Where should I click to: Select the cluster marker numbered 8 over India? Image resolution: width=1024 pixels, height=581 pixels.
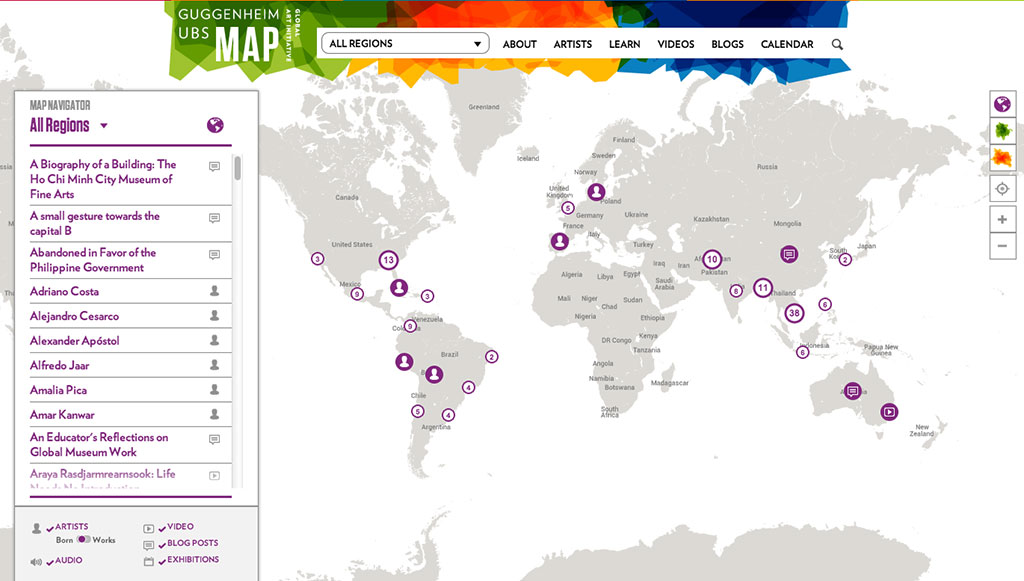click(x=736, y=291)
